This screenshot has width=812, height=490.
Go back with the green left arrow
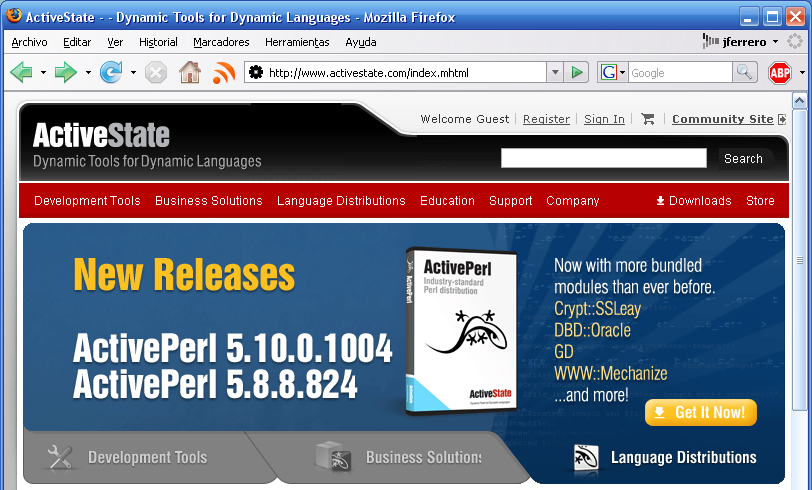click(x=21, y=72)
